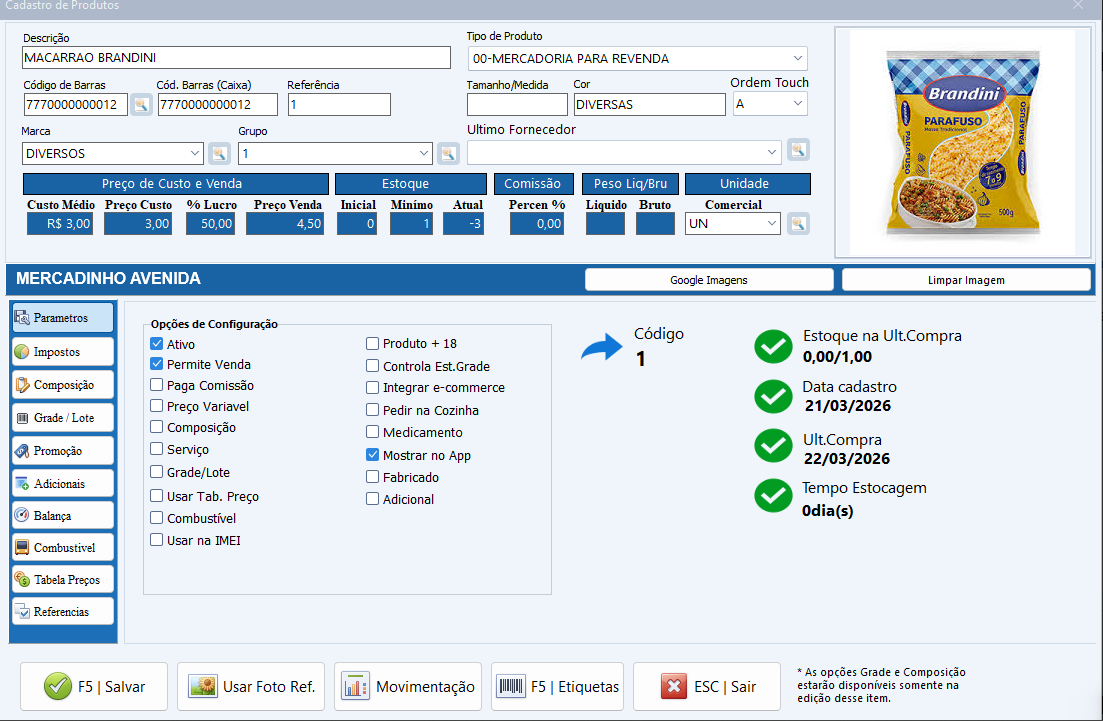Click search icon beside Ultimo Fornecedor
The image size is (1103, 721).
point(798,150)
